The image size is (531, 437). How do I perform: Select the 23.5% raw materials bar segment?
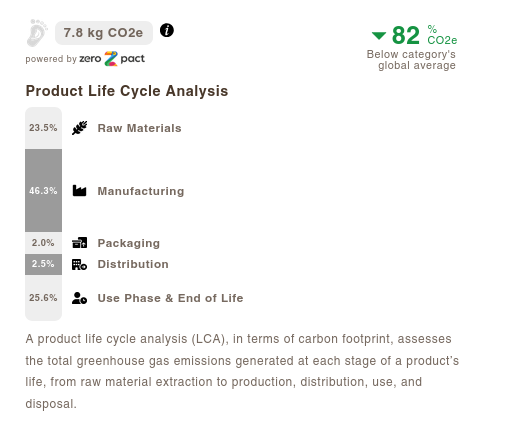click(x=43, y=128)
